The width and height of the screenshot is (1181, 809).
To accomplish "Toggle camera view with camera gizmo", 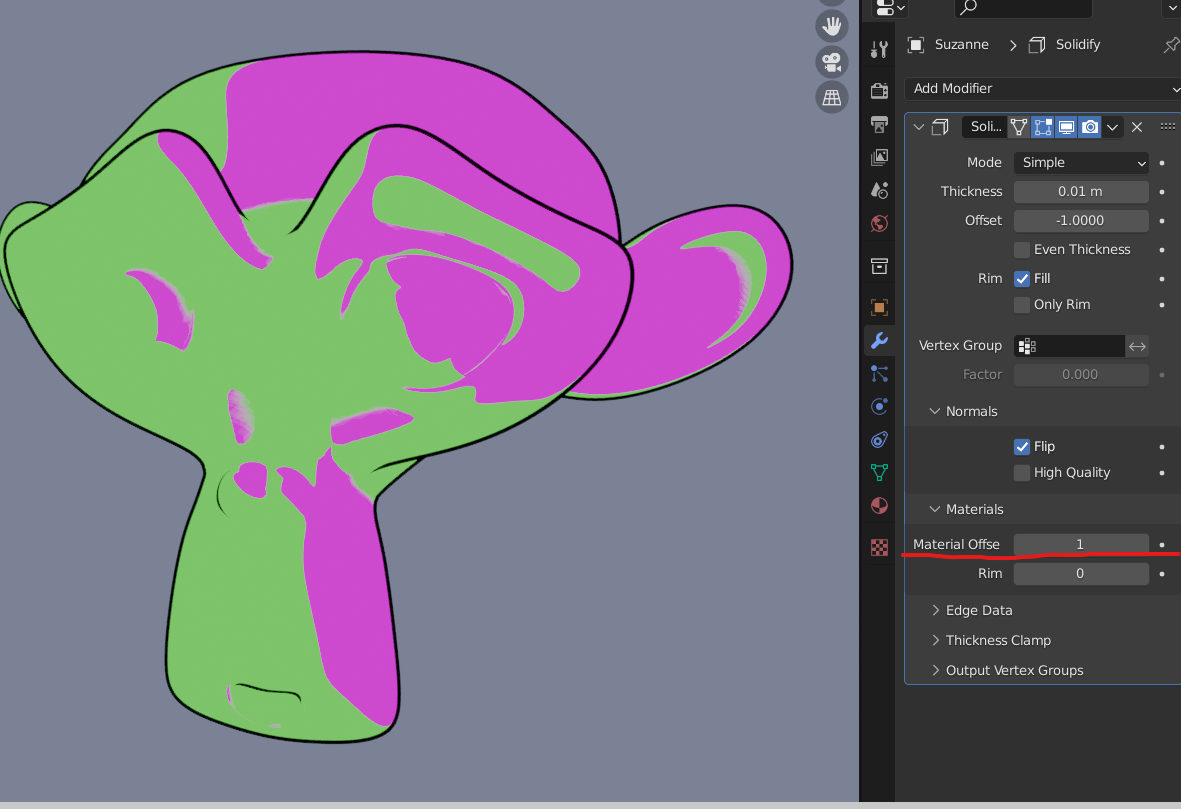I will pos(832,62).
